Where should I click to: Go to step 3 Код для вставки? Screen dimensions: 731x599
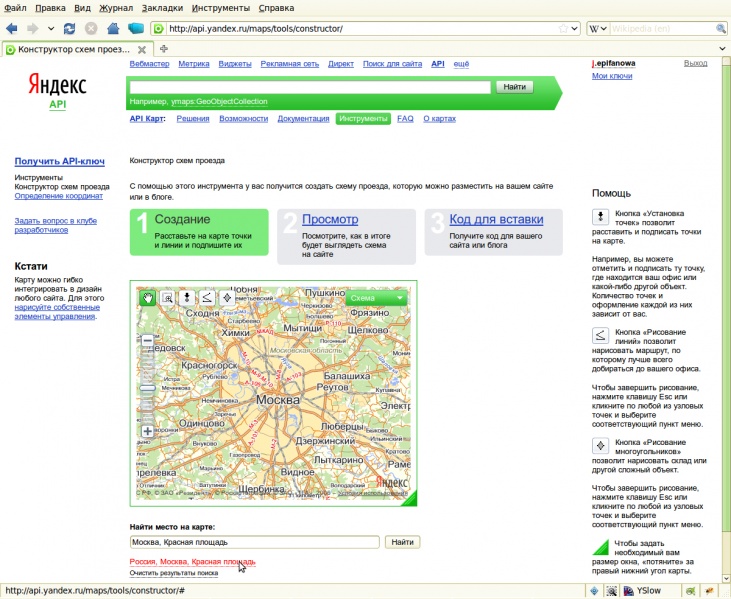(x=496, y=219)
